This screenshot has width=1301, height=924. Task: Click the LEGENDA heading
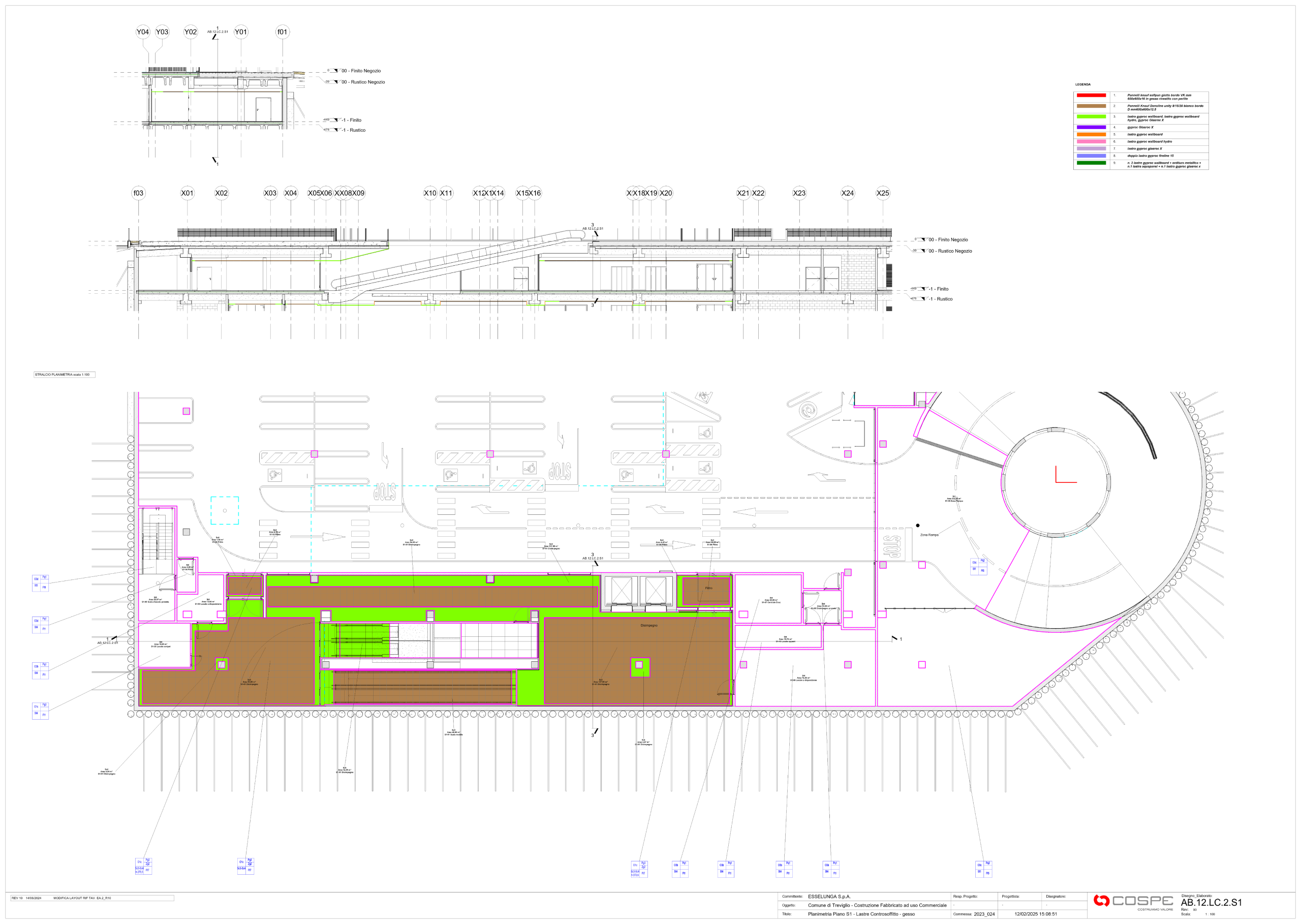(1082, 84)
